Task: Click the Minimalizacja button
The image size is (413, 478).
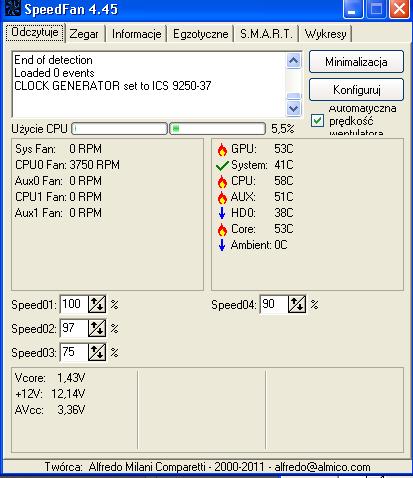Action: (356, 62)
